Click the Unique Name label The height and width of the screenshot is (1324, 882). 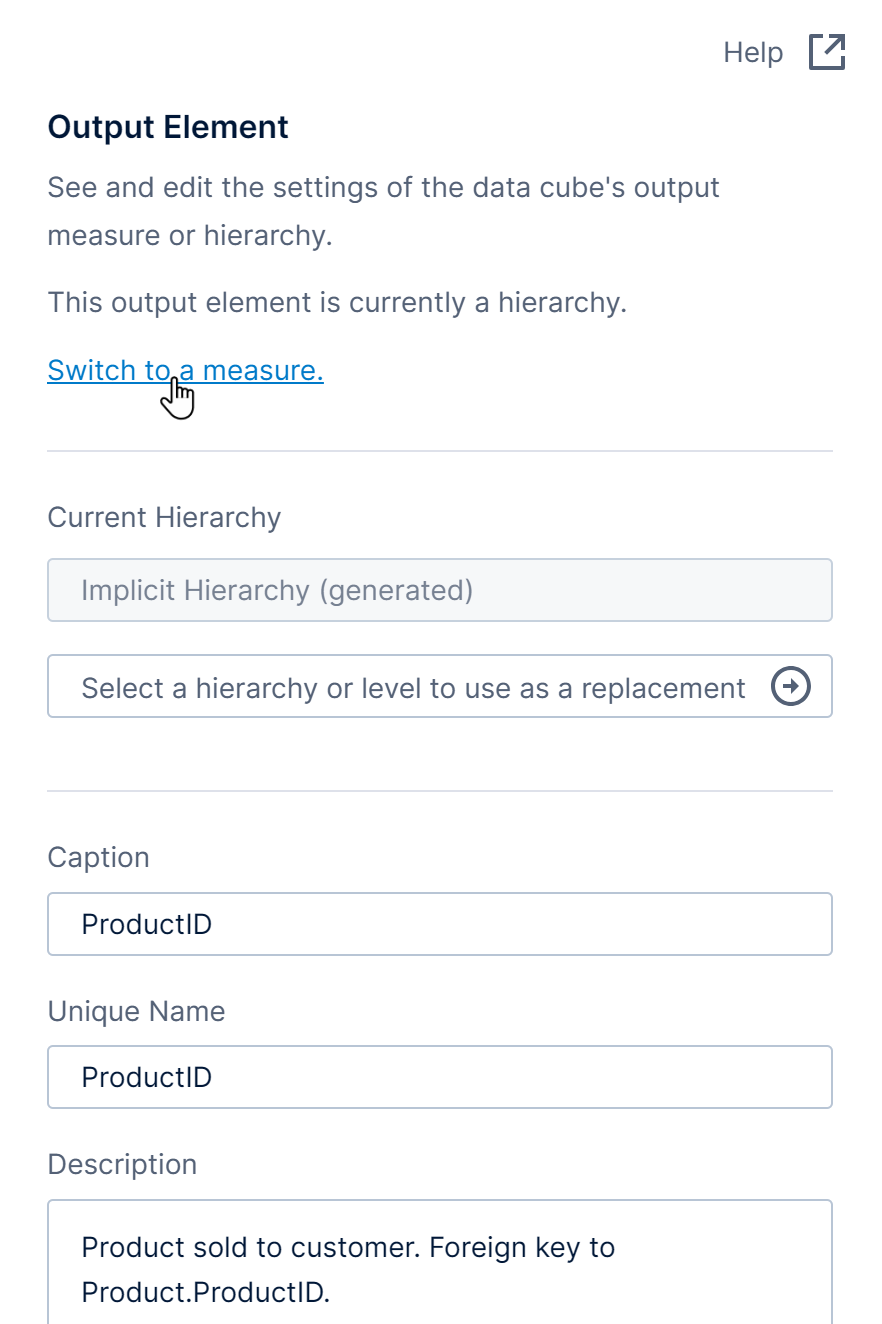[x=136, y=1011]
